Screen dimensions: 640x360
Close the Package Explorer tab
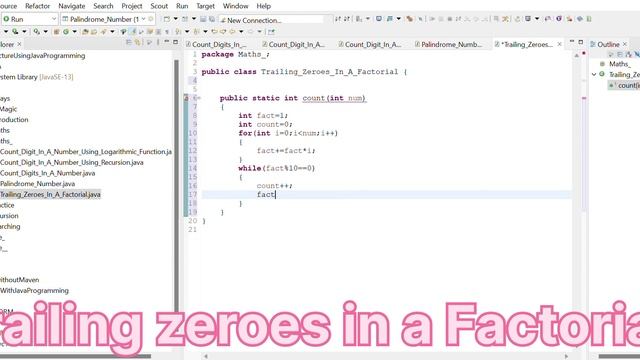[19, 44]
